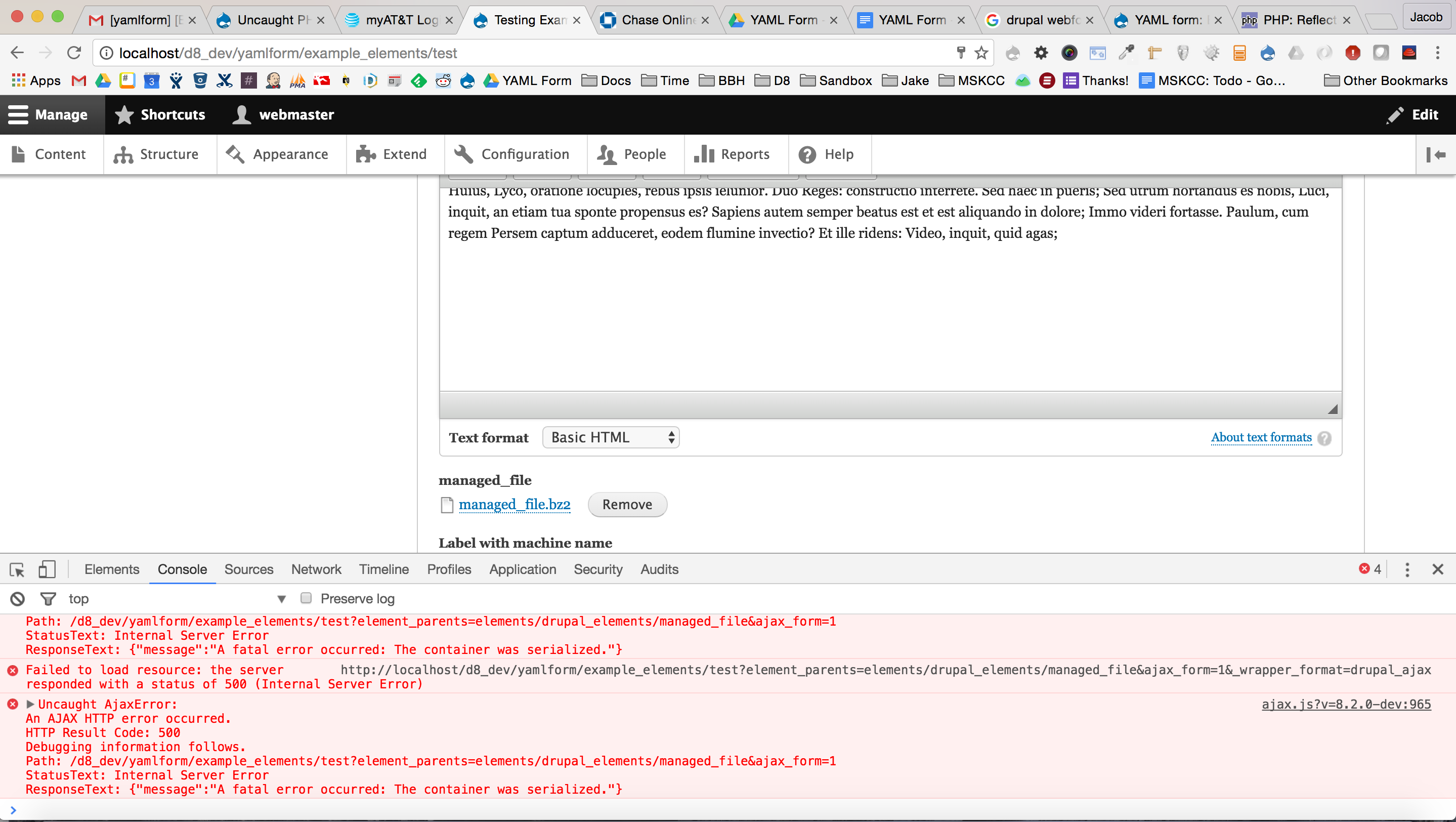The height and width of the screenshot is (822, 1456).
Task: Open the DevTools three-dot menu
Action: pyautogui.click(x=1407, y=569)
